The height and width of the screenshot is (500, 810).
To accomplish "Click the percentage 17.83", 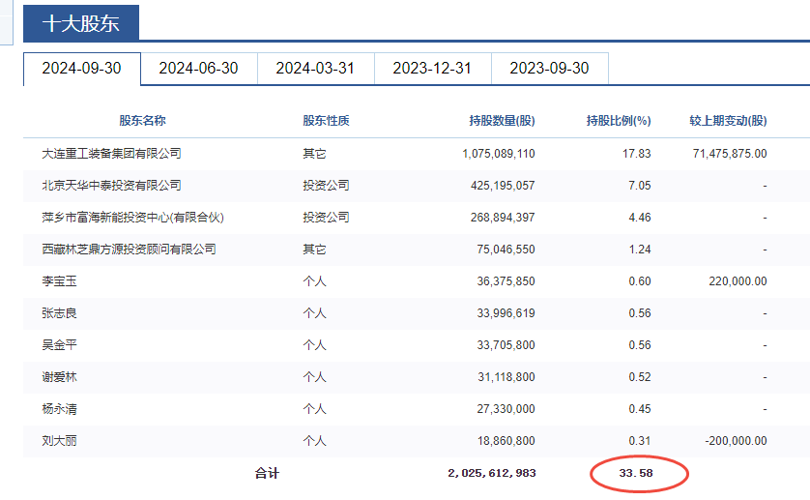I will click(x=636, y=153).
